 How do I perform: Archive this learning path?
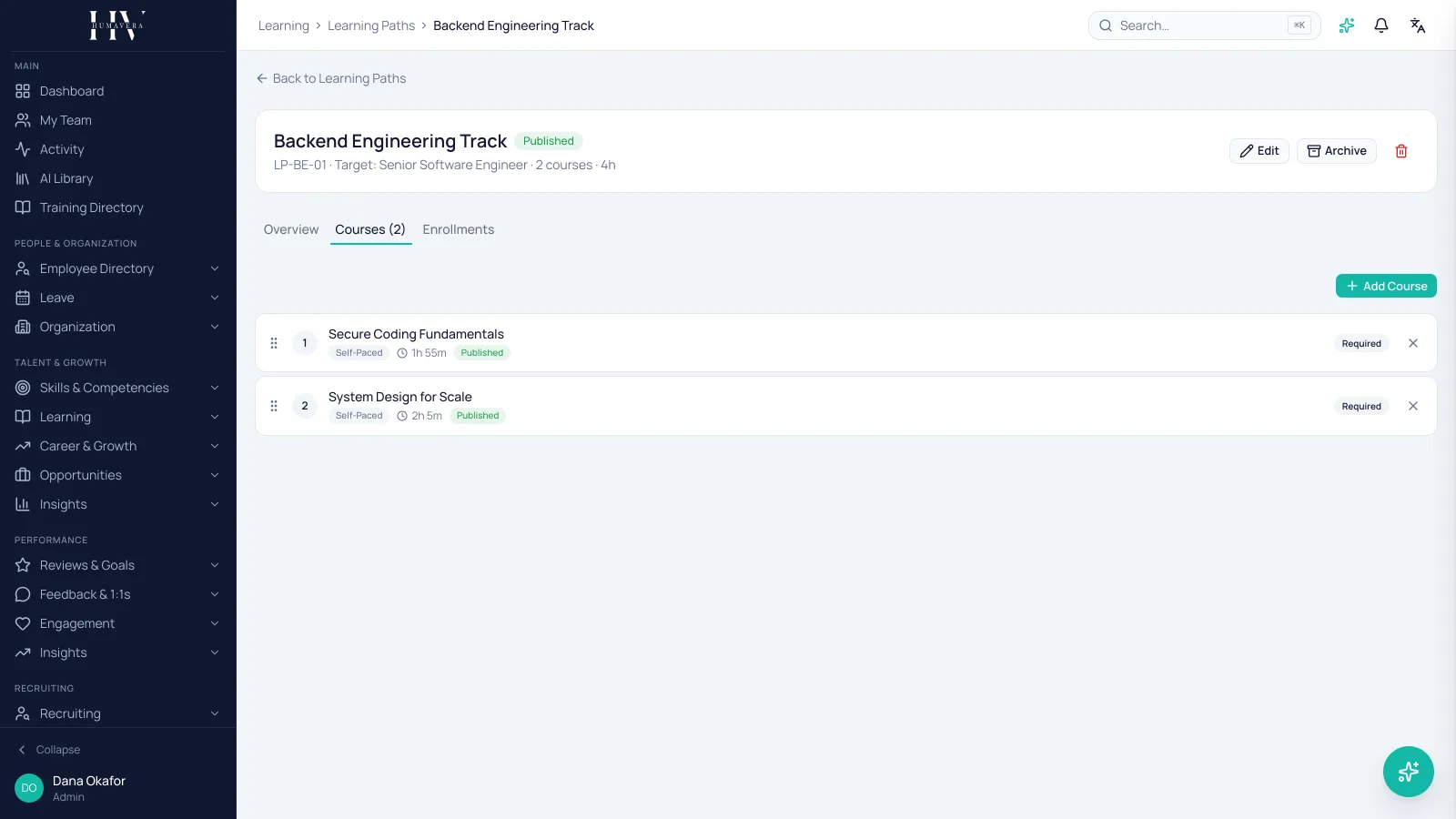[x=1337, y=151]
